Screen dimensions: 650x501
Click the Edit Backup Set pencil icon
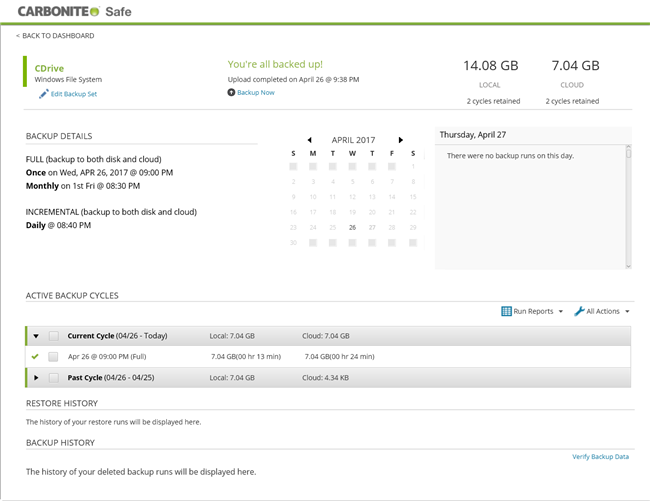(43, 94)
